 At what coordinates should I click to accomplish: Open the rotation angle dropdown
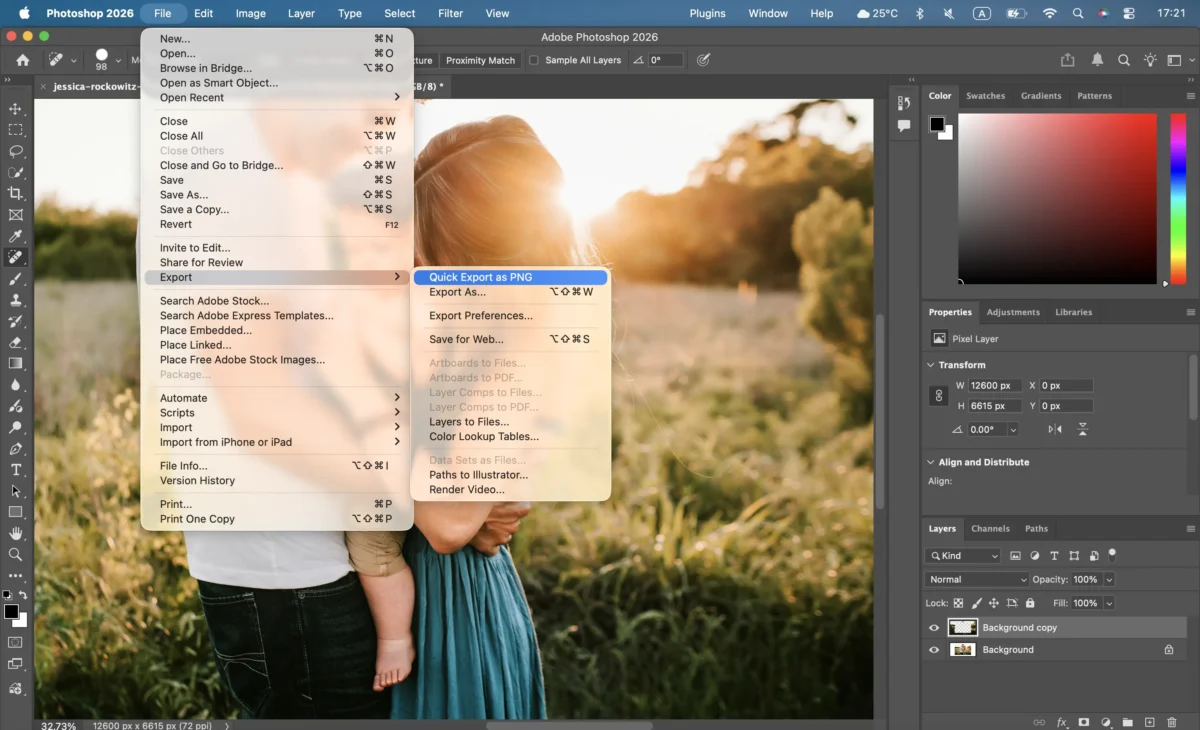tap(1013, 429)
